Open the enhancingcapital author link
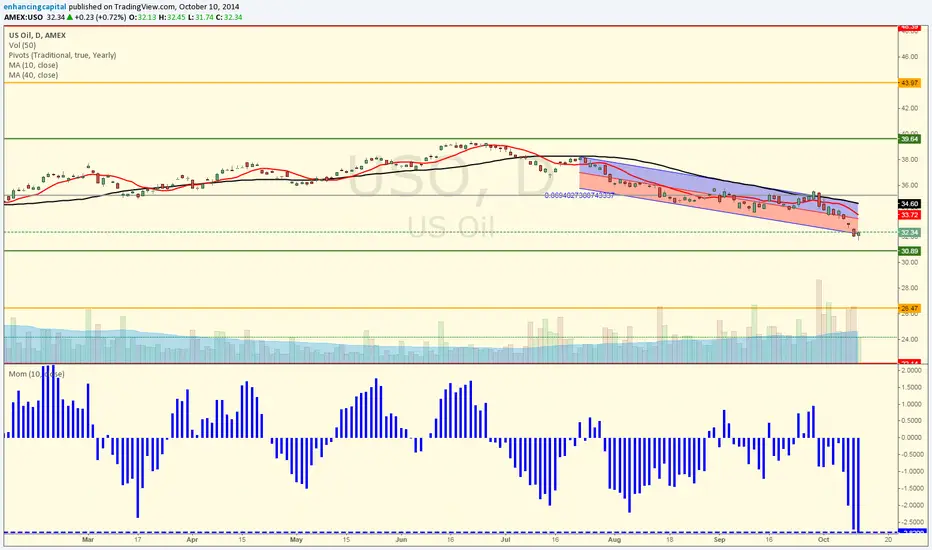This screenshot has height=550, width=932. [x=35, y=7]
